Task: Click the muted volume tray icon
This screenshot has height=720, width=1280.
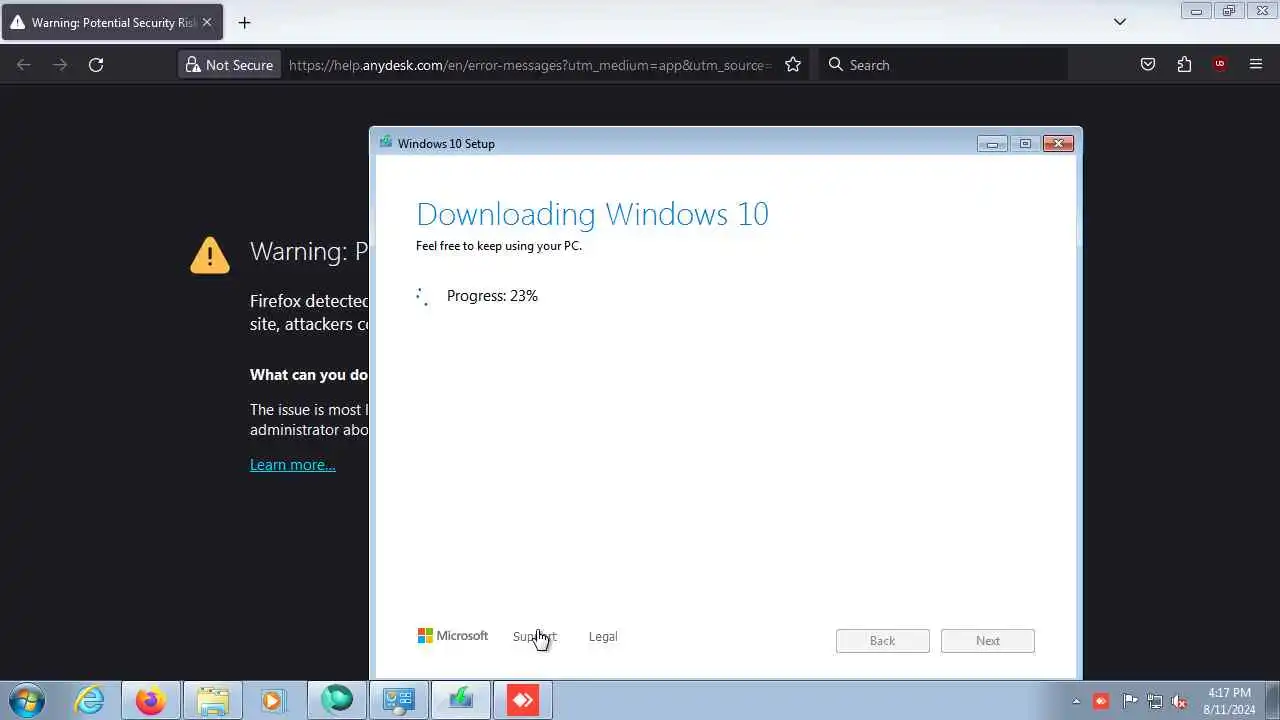Action: 1180,701
